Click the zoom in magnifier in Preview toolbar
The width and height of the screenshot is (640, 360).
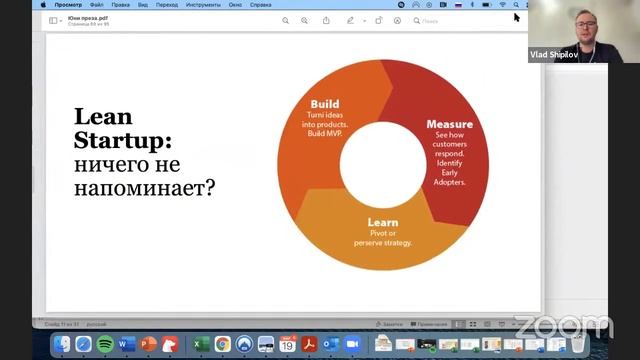304,20
